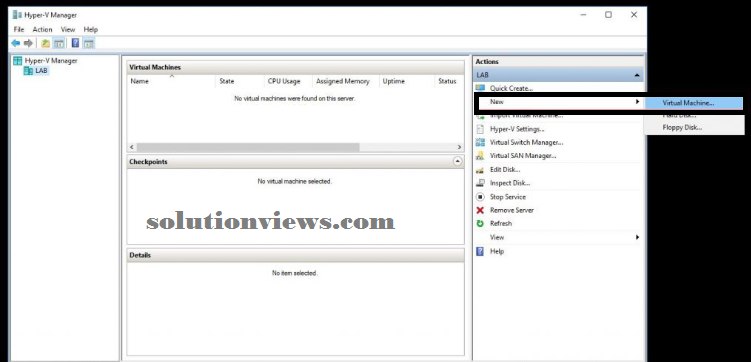Click the Inspect Disk... action link
This screenshot has width=751, height=362.
click(x=510, y=183)
